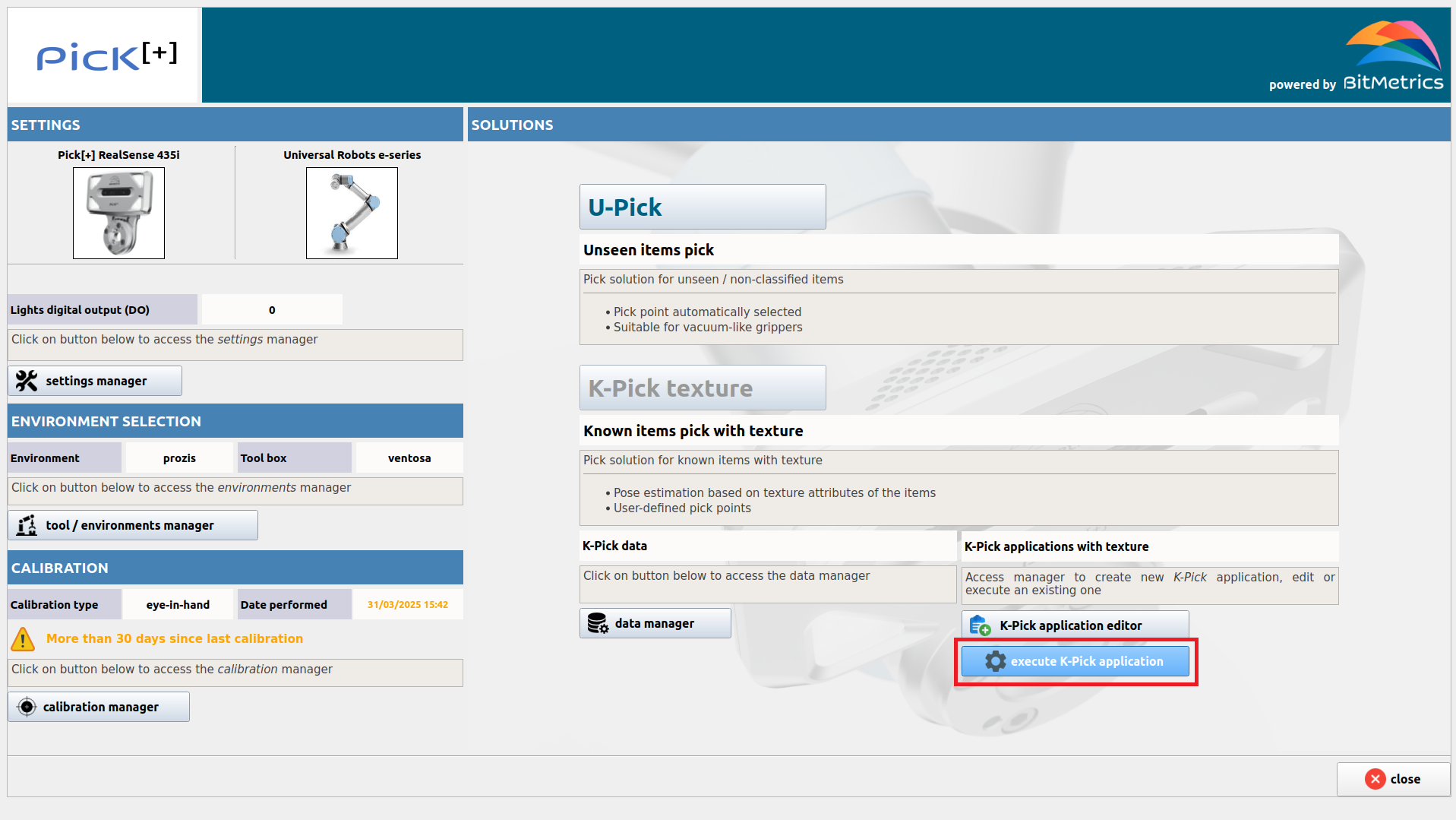Click the RealSense 435i camera thumbnail

(118, 213)
